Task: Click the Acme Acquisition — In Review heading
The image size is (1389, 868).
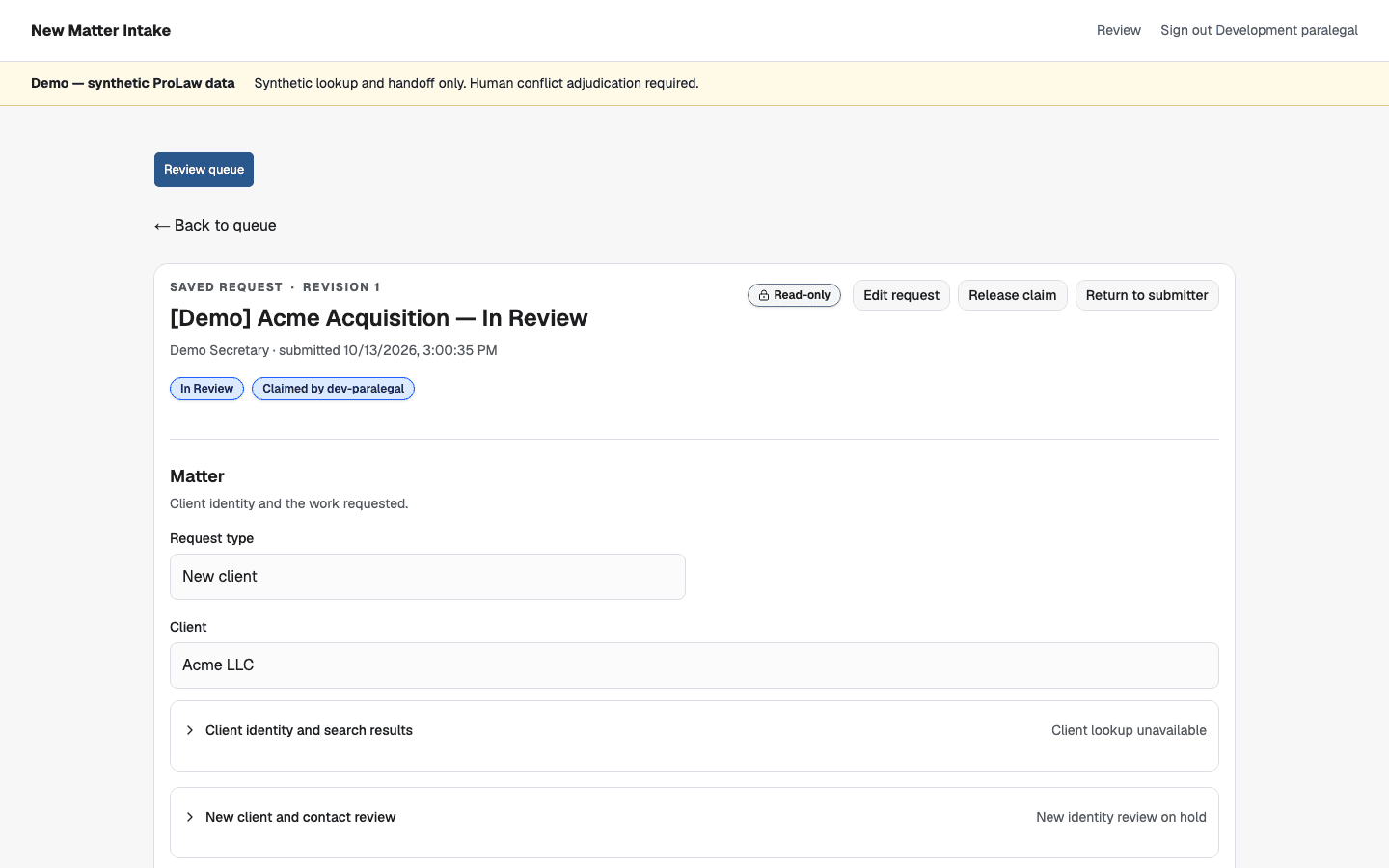Action: pos(378,318)
